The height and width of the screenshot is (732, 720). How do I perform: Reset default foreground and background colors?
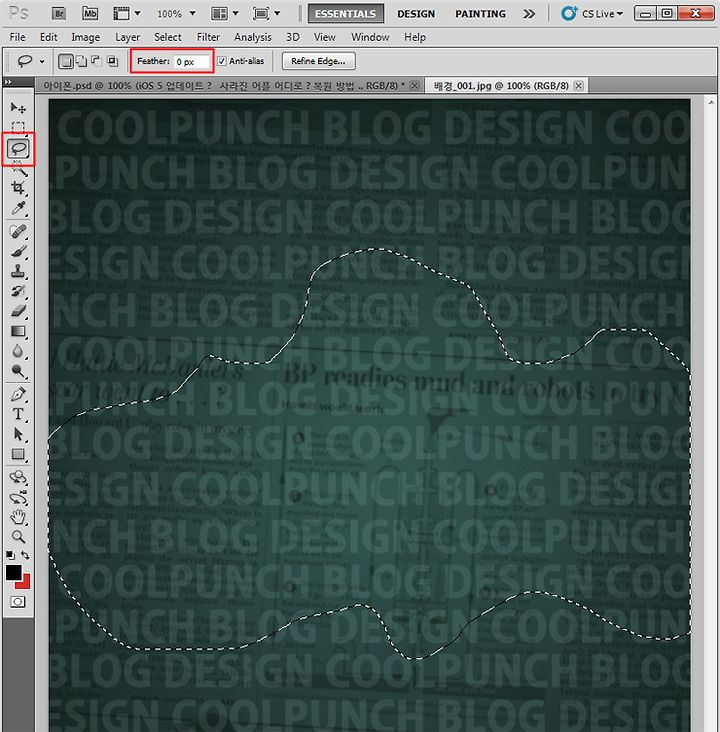click(10, 555)
